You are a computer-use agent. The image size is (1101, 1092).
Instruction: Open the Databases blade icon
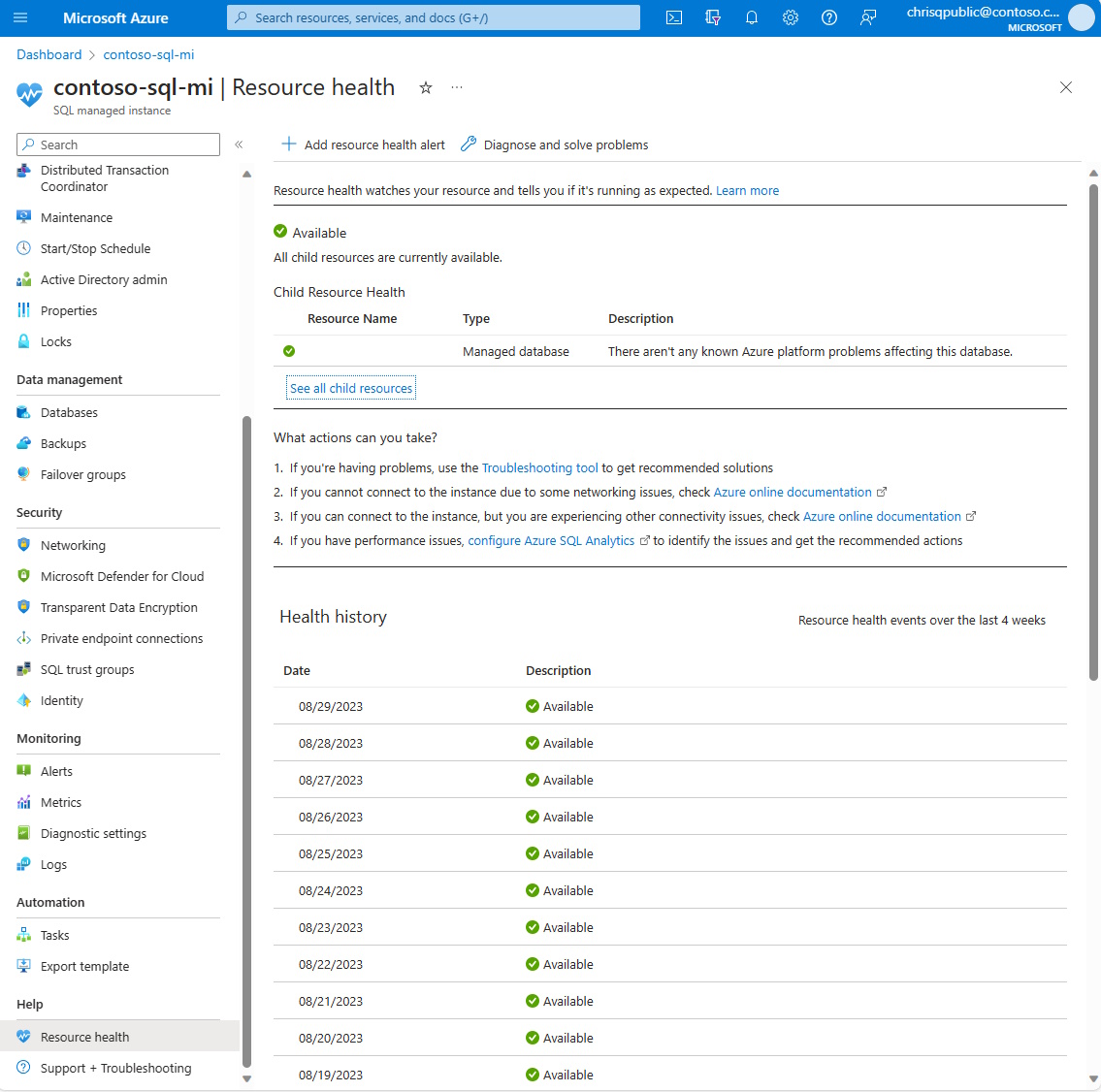(23, 411)
